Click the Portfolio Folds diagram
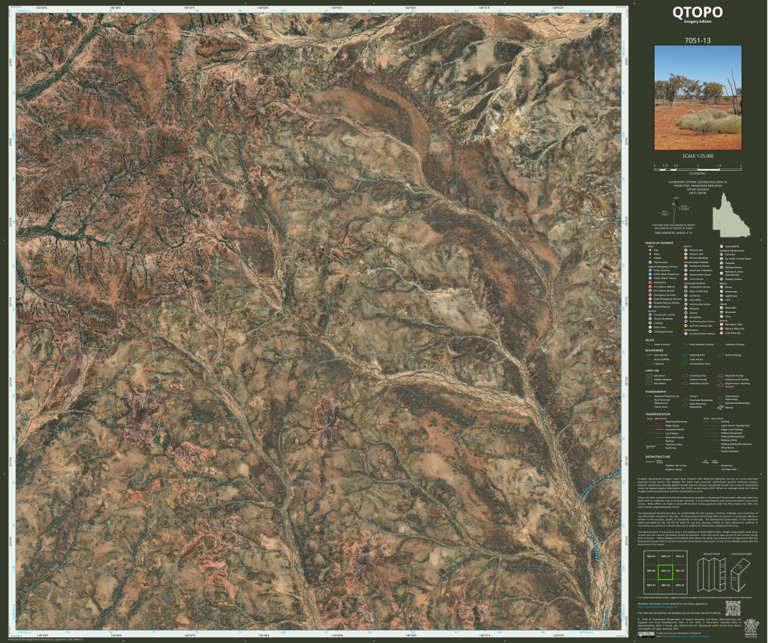Image resolution: width=768 pixels, height=643 pixels. (711, 575)
